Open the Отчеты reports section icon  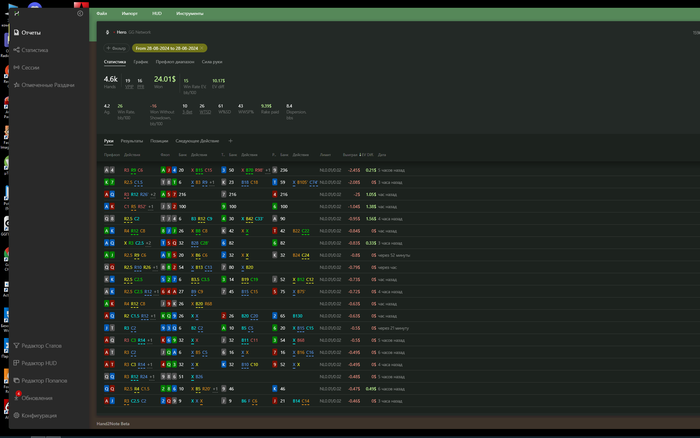[x=17, y=32]
